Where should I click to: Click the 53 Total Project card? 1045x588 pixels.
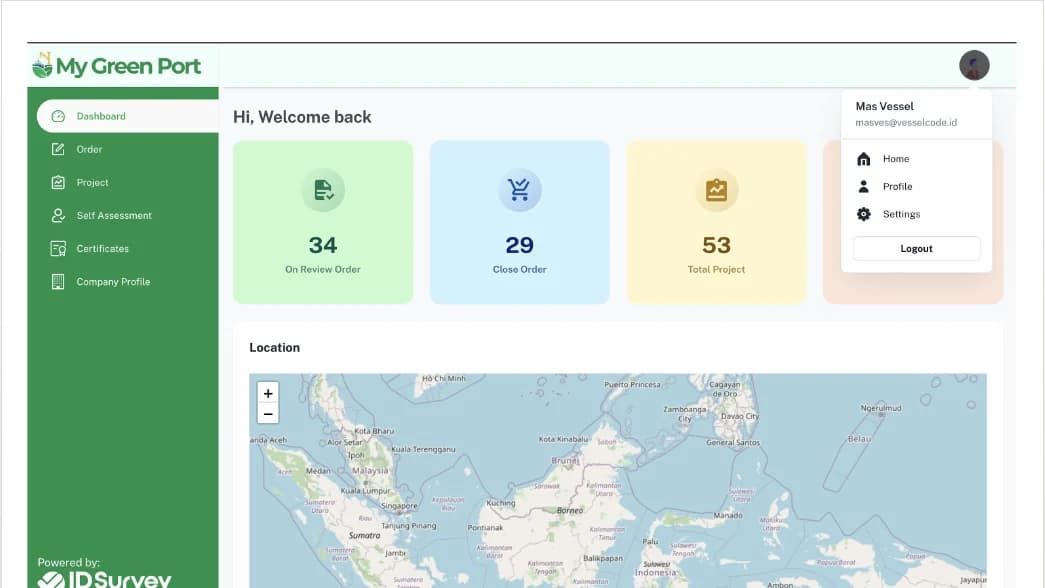[x=716, y=222]
